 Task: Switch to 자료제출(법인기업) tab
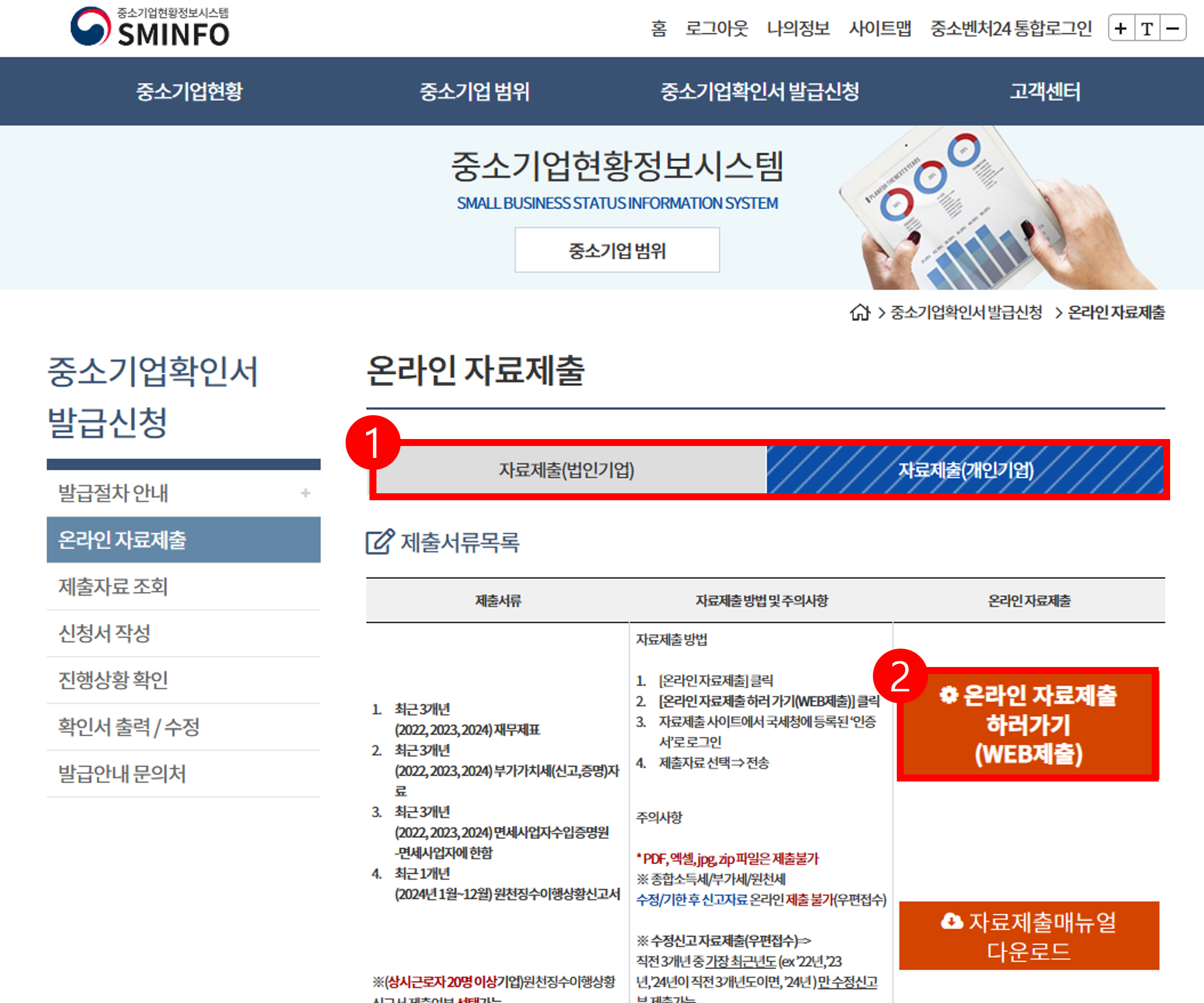coord(567,470)
